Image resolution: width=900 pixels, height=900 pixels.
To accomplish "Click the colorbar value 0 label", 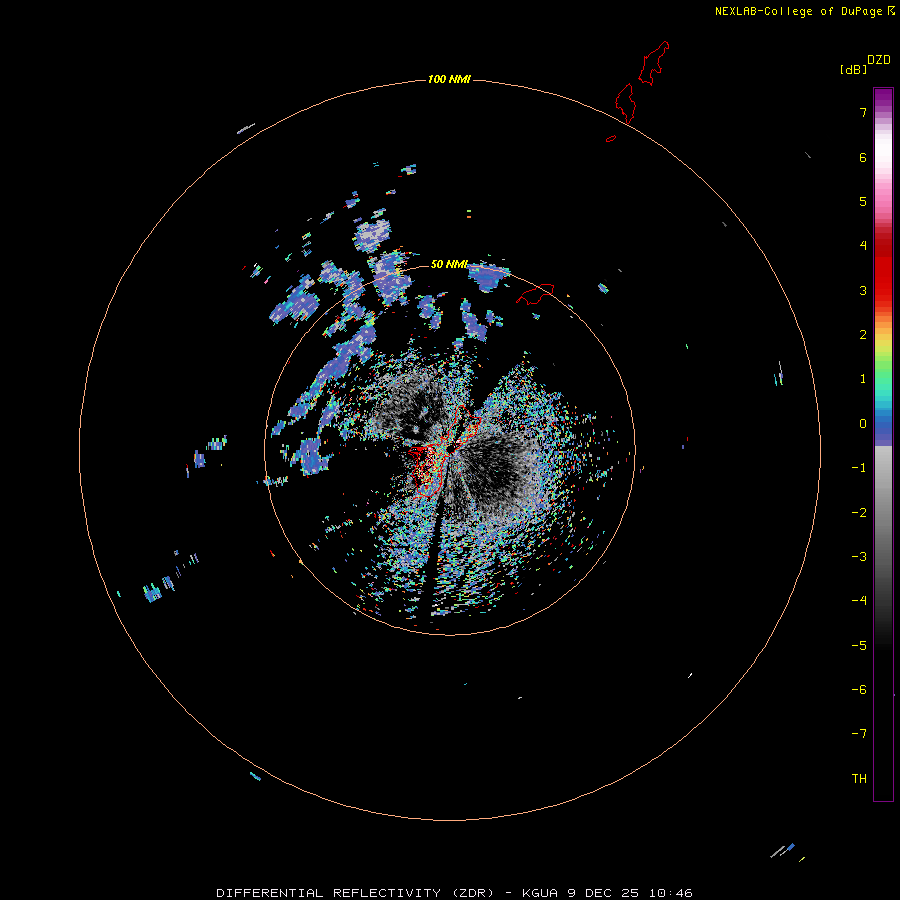I will (863, 424).
